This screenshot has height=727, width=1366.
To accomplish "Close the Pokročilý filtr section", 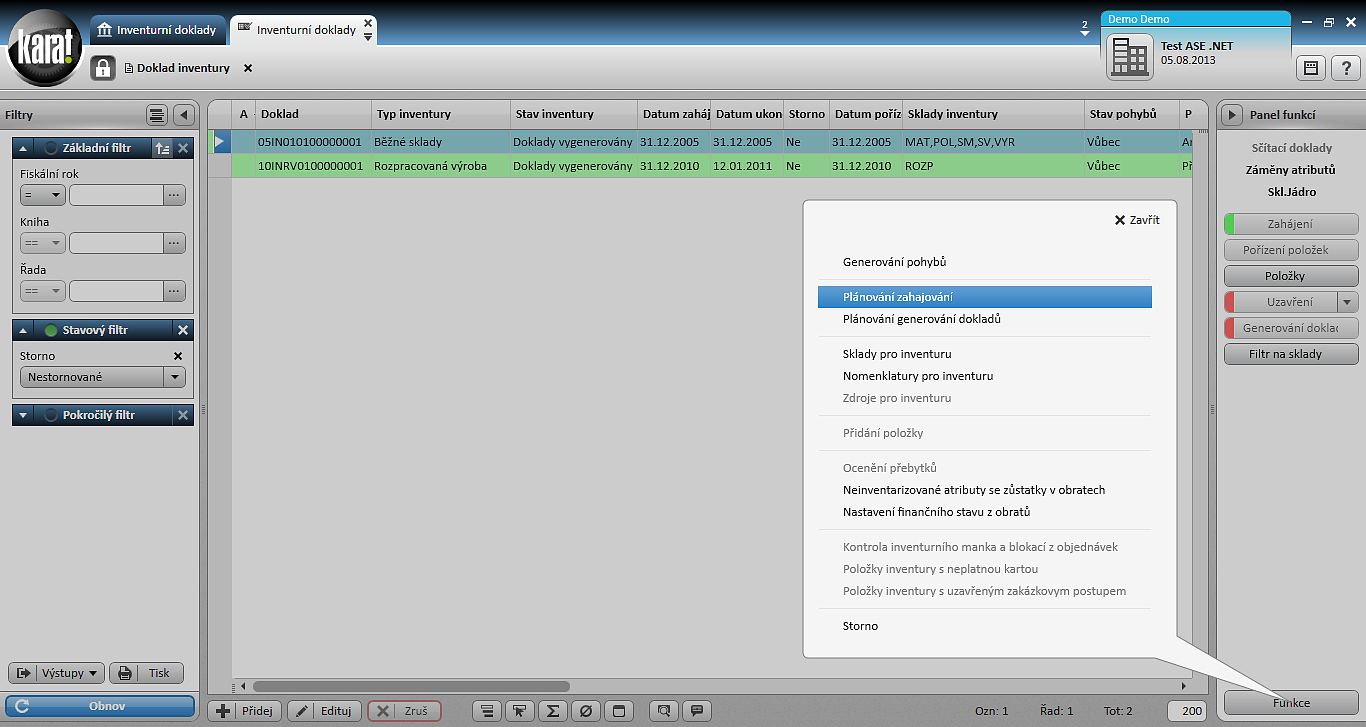I will pos(183,415).
